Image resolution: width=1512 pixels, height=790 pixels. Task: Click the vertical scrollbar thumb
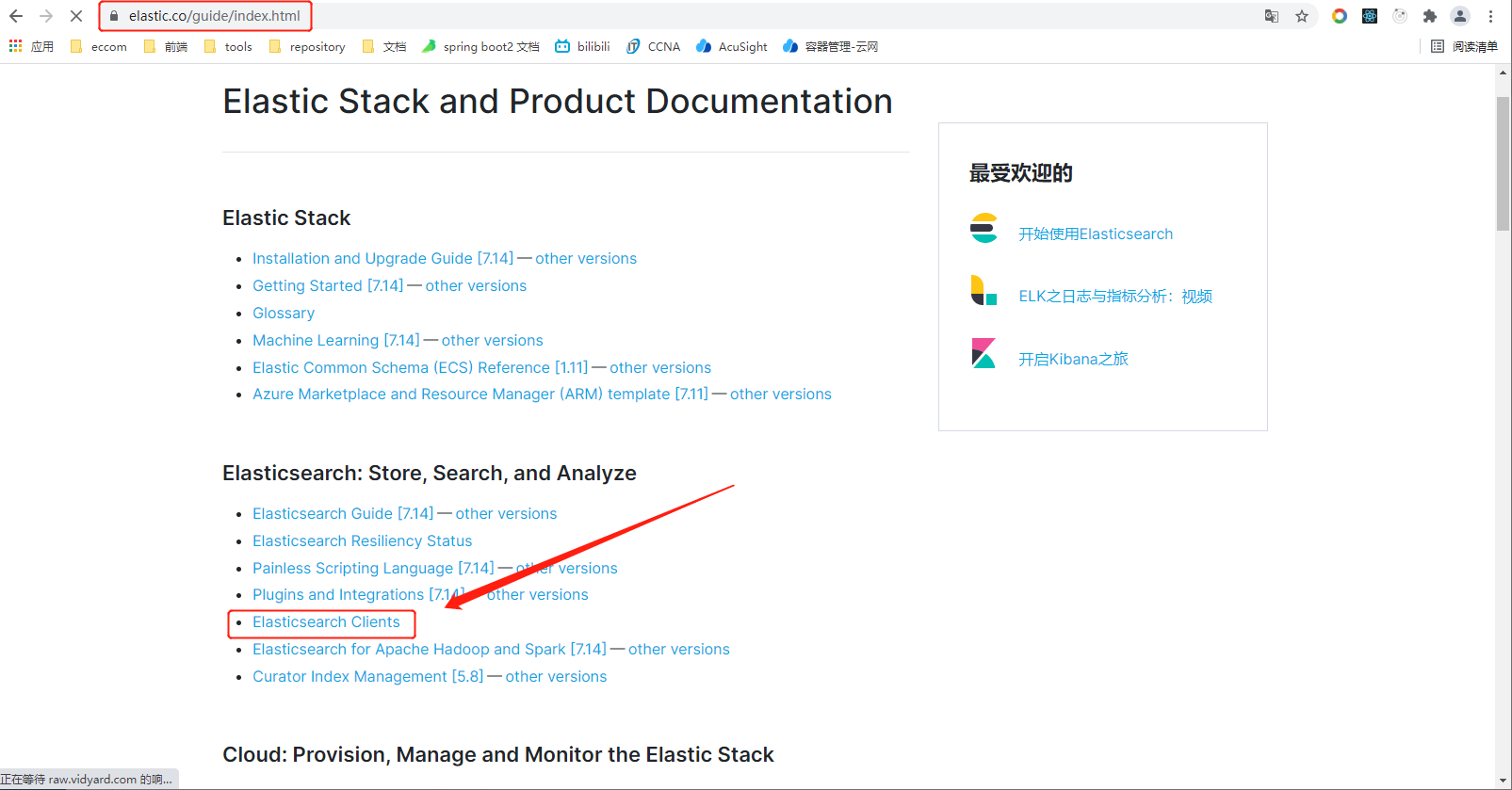click(1504, 162)
